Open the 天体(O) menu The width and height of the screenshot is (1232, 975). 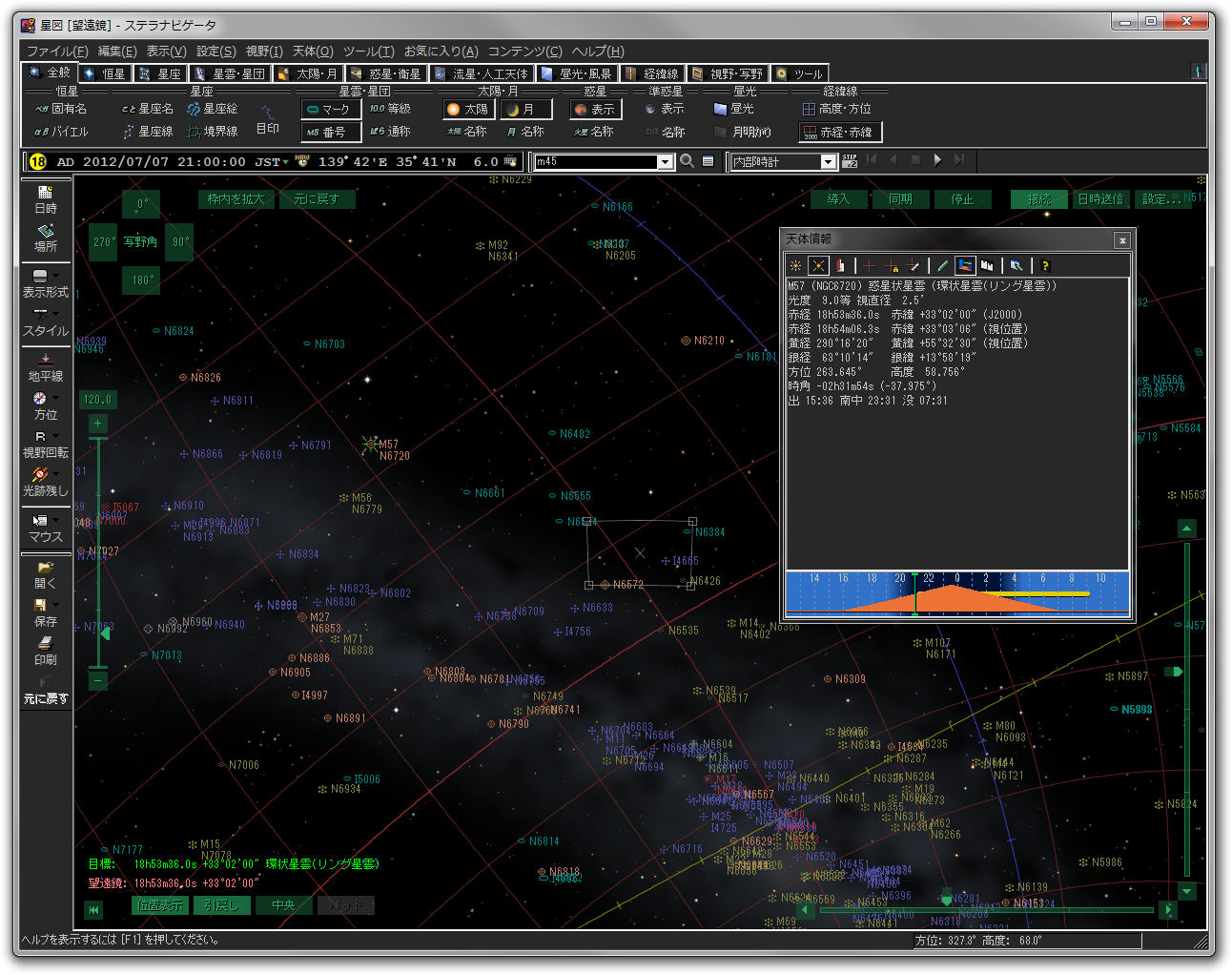coord(312,51)
